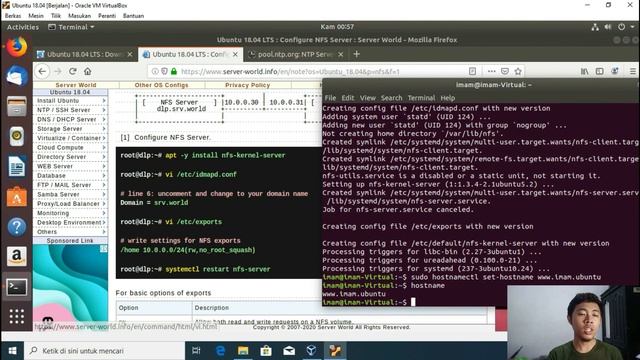The image size is (640, 360).
Task: Expand Virtualize / Container sidebar entry
Action: (x=71, y=138)
